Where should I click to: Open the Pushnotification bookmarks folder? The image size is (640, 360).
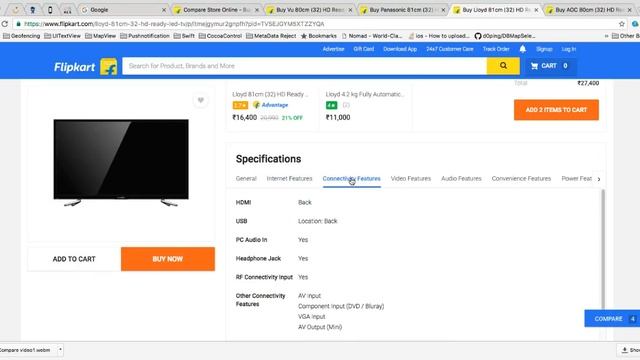pos(145,36)
